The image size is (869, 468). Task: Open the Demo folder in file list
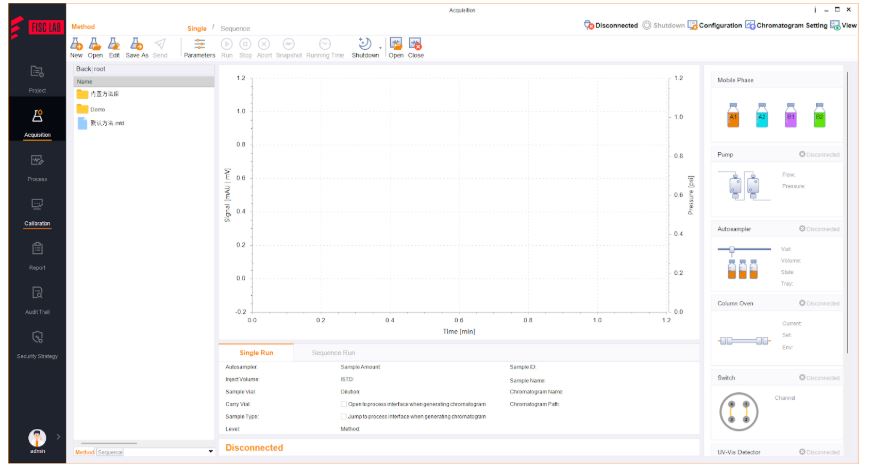tap(98, 109)
